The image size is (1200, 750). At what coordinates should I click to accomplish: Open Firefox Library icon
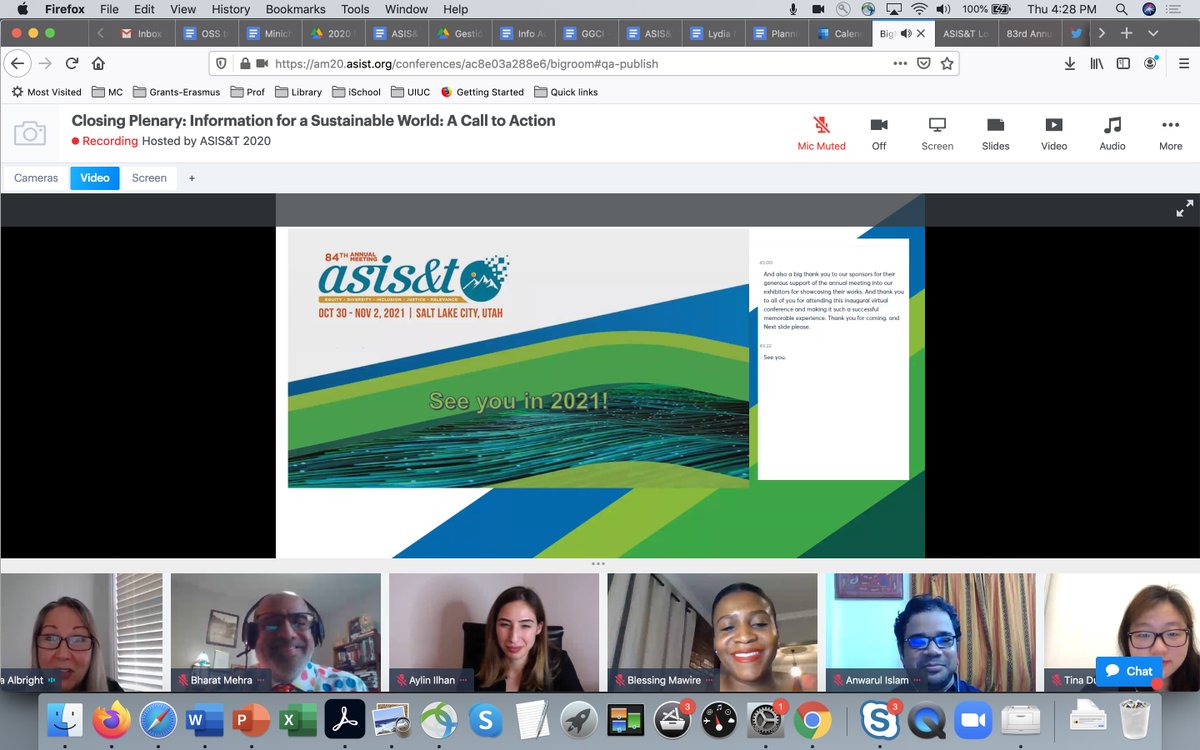click(1097, 63)
